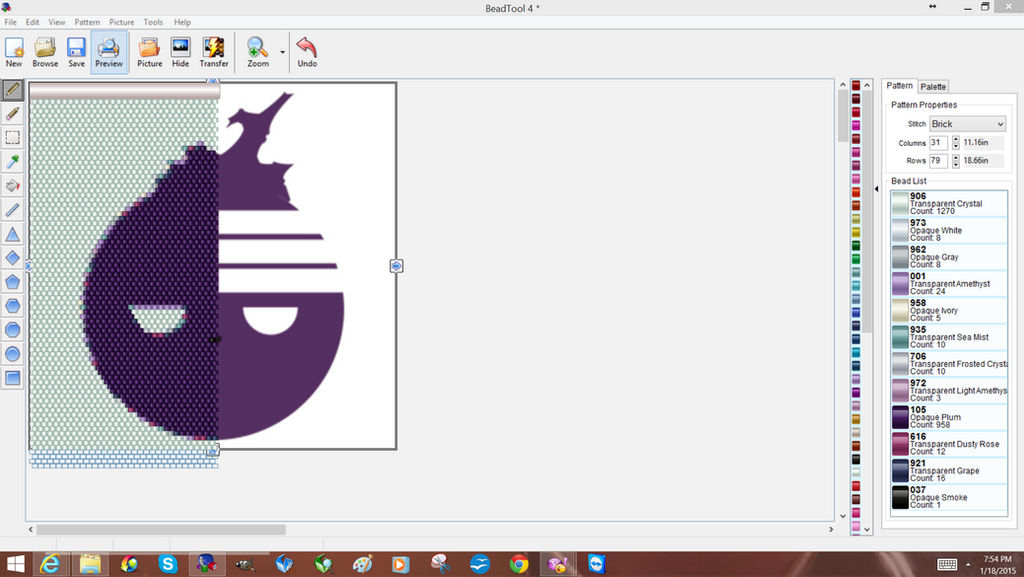The height and width of the screenshot is (577, 1024).
Task: Click the Picture toolbar button
Action: (150, 52)
